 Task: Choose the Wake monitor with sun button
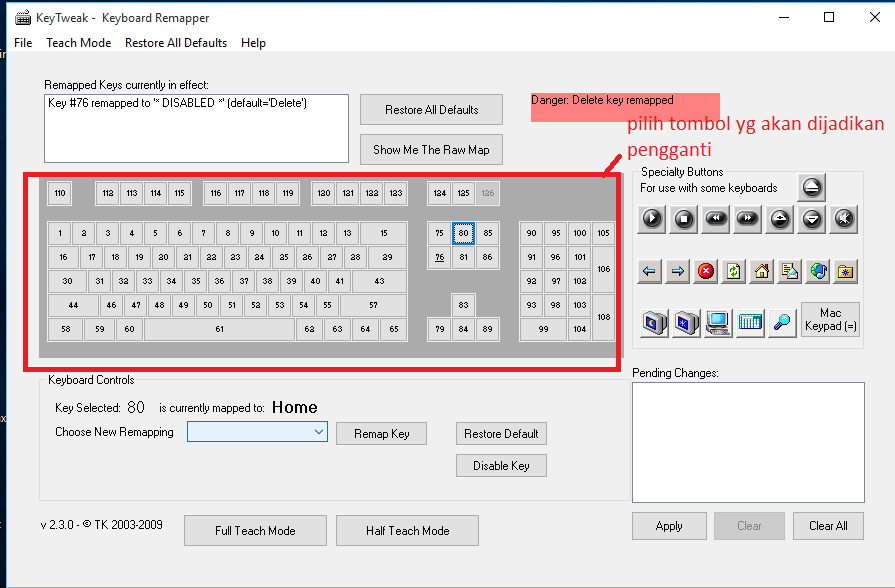click(x=686, y=323)
